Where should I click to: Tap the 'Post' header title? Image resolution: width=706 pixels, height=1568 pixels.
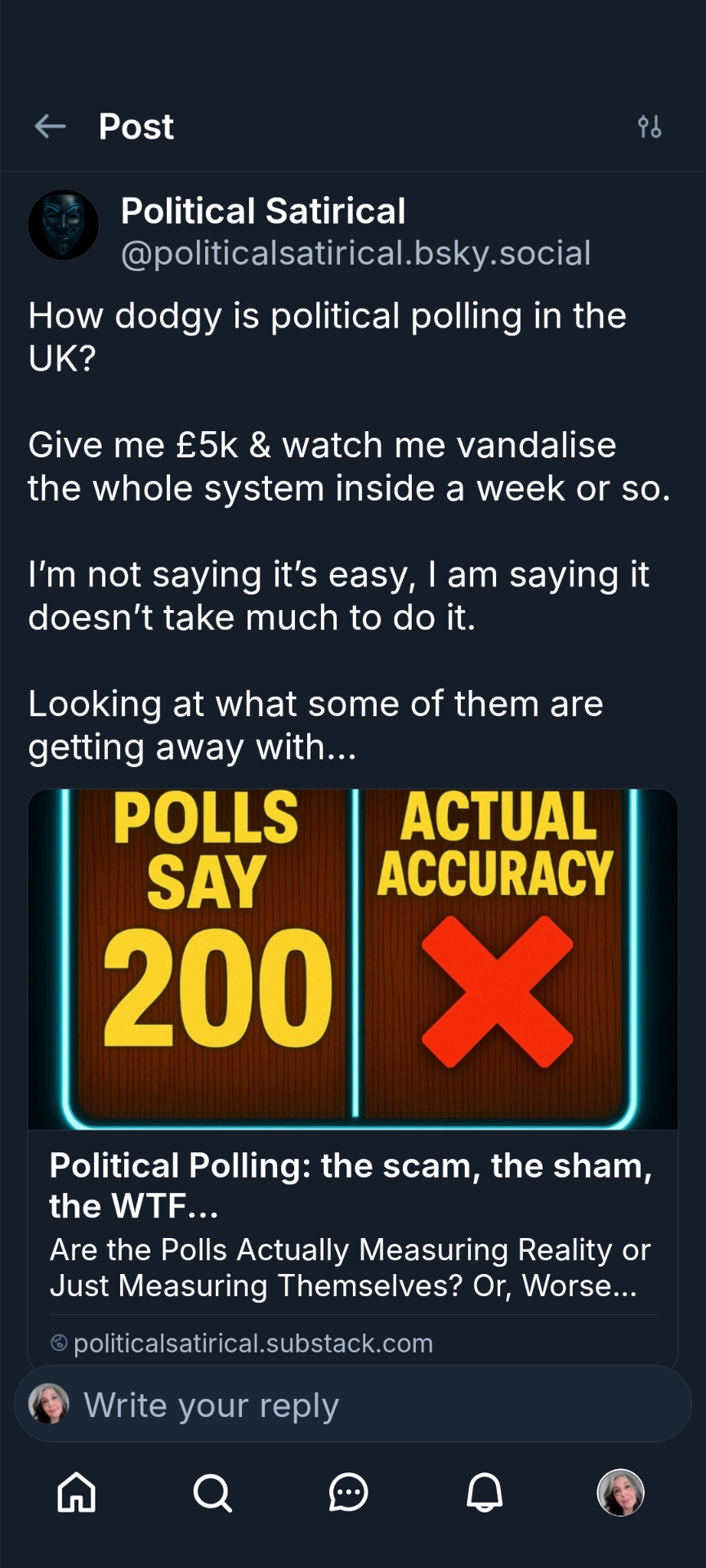click(x=136, y=127)
